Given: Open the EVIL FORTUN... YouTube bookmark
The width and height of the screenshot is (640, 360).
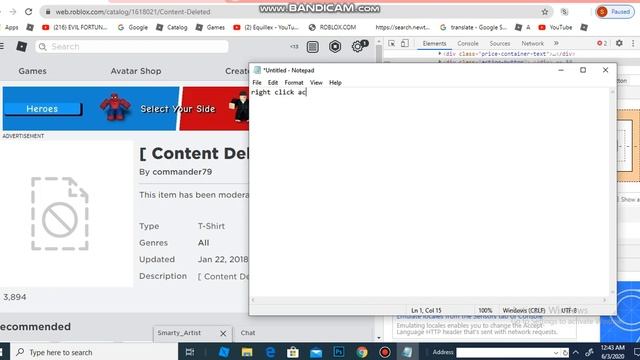Looking at the screenshot, I should point(75,27).
